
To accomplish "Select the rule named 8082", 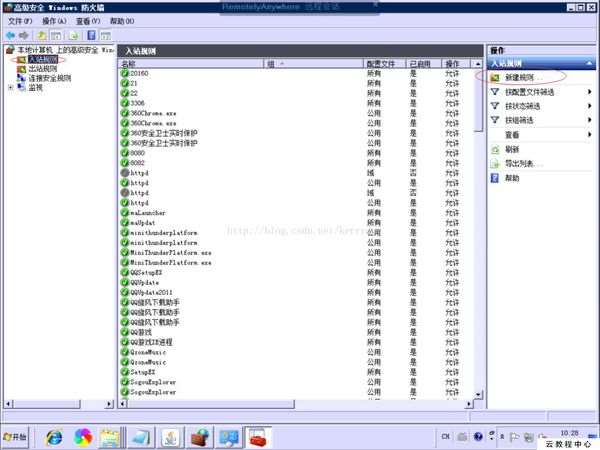I will click(137, 163).
